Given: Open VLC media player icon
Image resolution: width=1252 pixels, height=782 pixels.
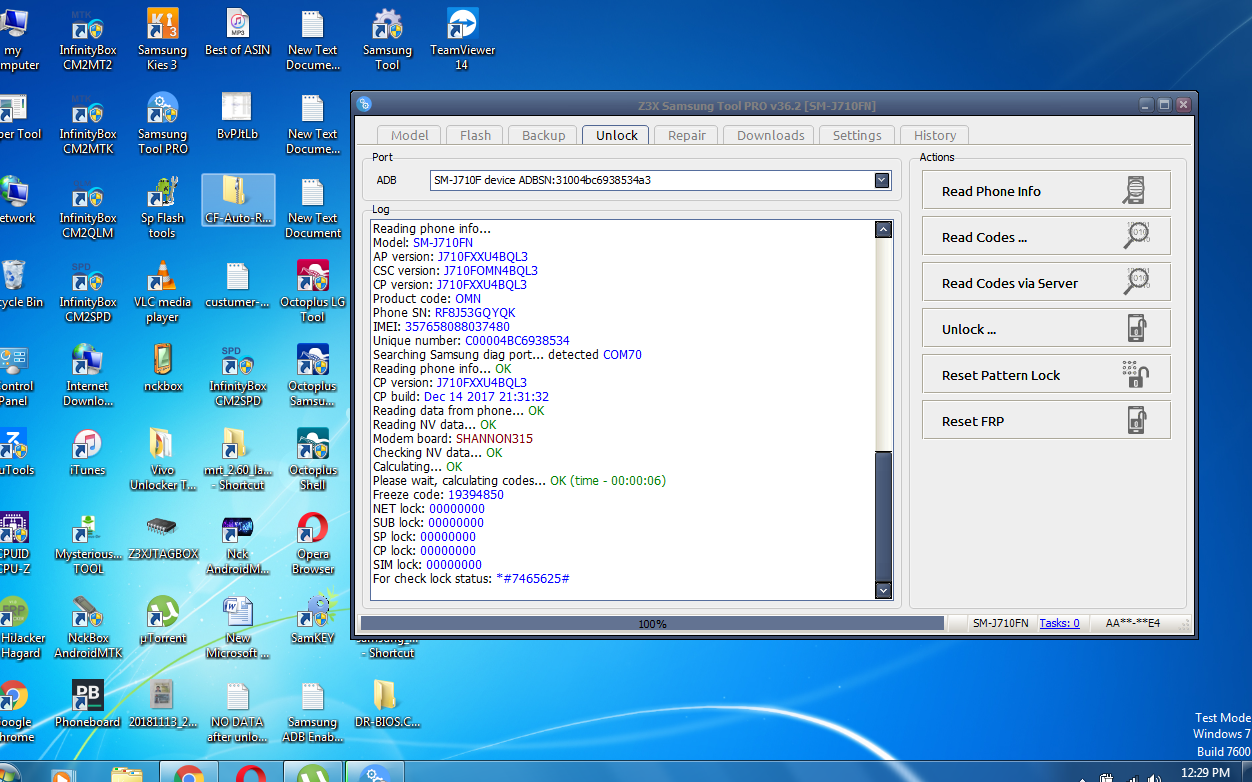Looking at the screenshot, I should pos(162,292).
